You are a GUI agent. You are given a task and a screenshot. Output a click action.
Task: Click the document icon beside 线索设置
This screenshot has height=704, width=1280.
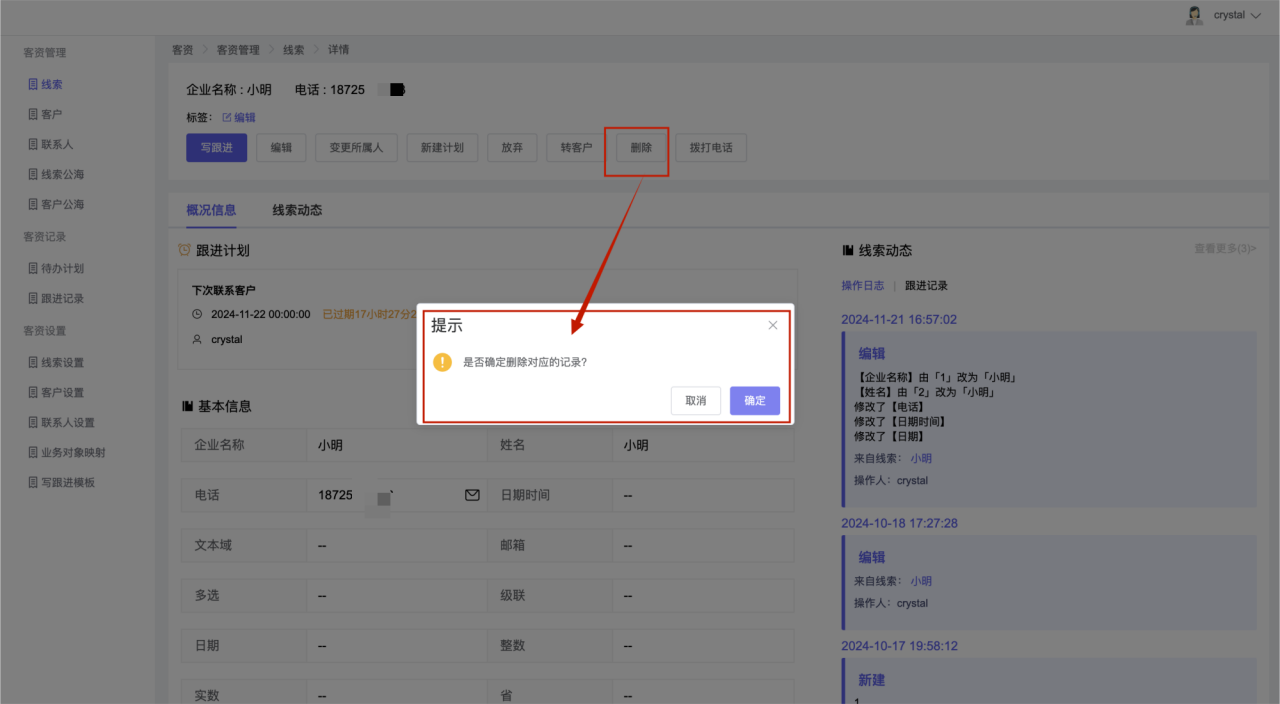coord(33,363)
